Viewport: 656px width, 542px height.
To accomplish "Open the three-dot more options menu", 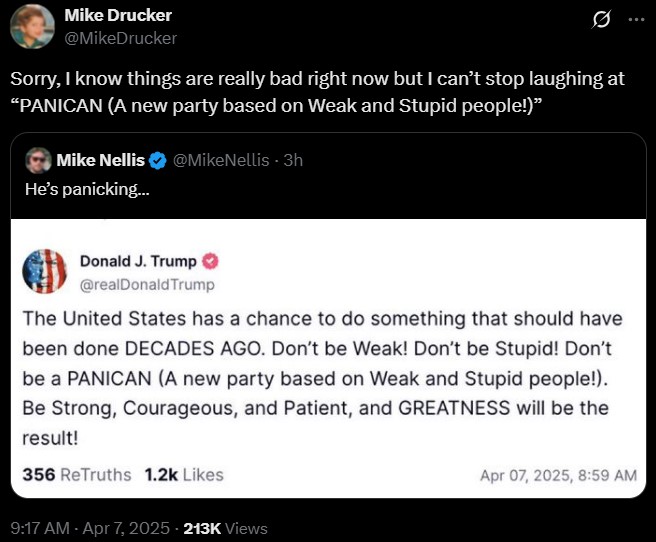I will click(x=636, y=19).
